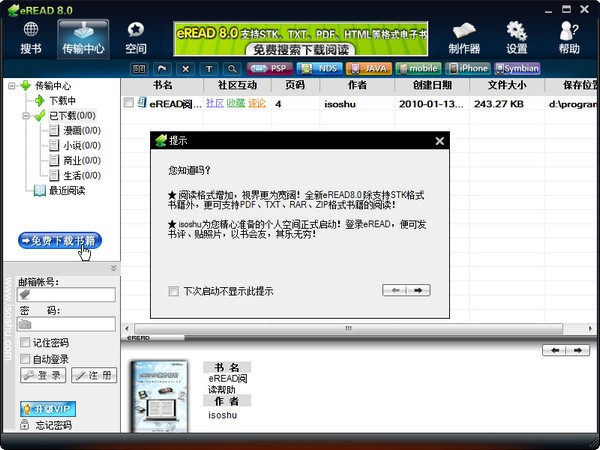Image resolution: width=600 pixels, height=450 pixels.
Task: Click the curved arrow toolbar icon
Action: click(x=163, y=69)
